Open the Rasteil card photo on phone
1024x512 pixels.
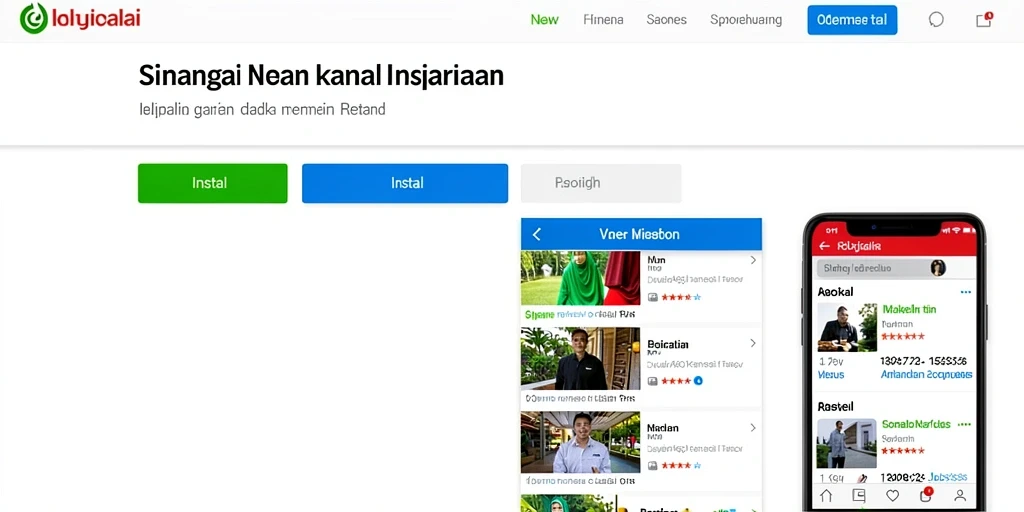847,443
